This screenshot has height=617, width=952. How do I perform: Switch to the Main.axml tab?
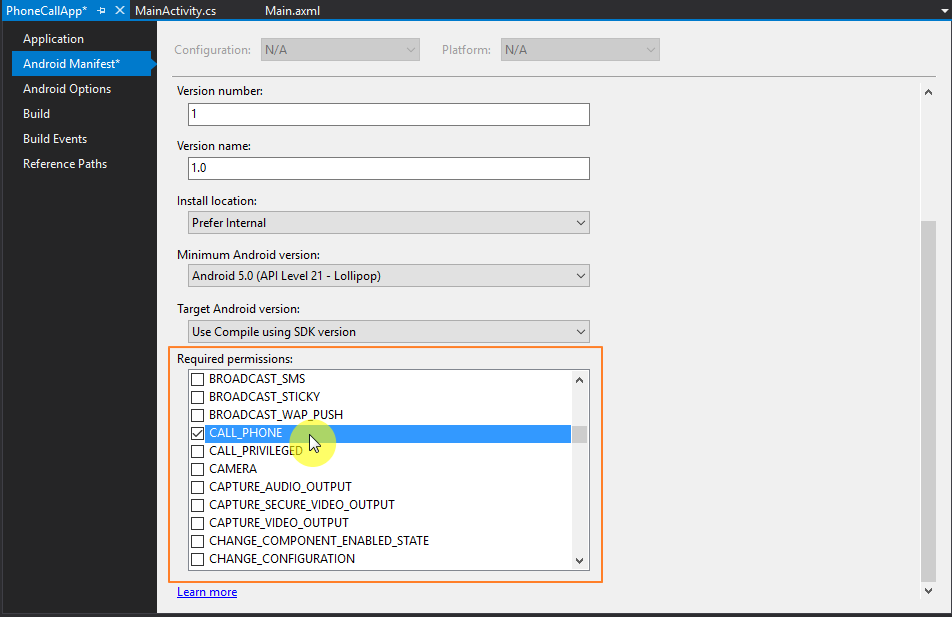pyautogui.click(x=293, y=11)
